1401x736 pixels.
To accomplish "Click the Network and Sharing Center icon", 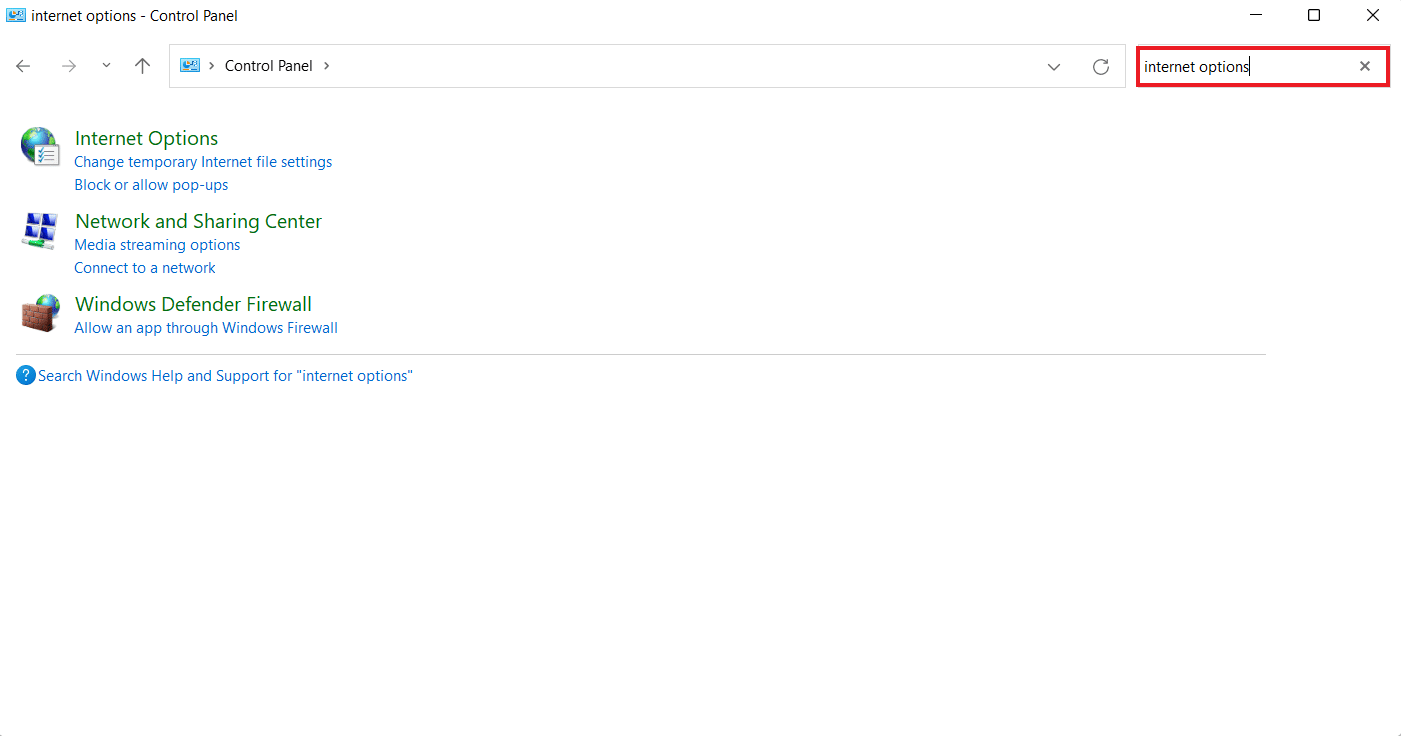I will (x=40, y=230).
